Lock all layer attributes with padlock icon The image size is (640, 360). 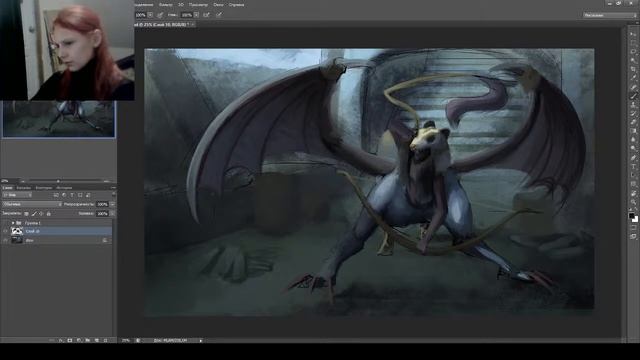pos(49,213)
